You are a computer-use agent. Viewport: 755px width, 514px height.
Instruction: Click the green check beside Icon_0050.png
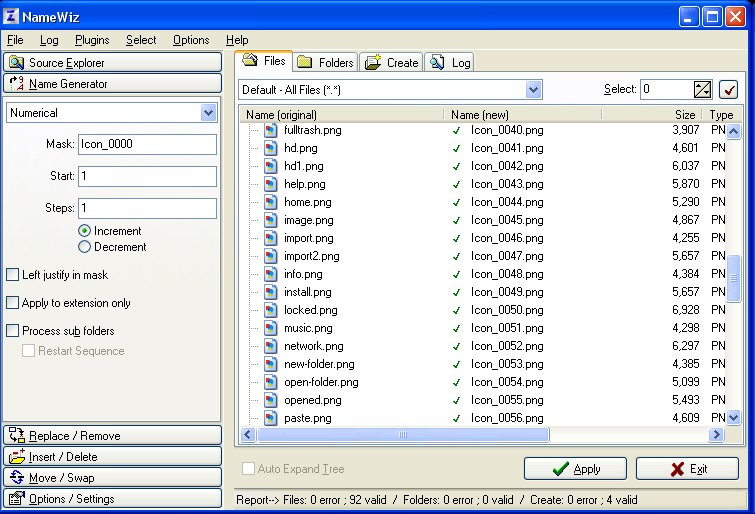tap(456, 311)
